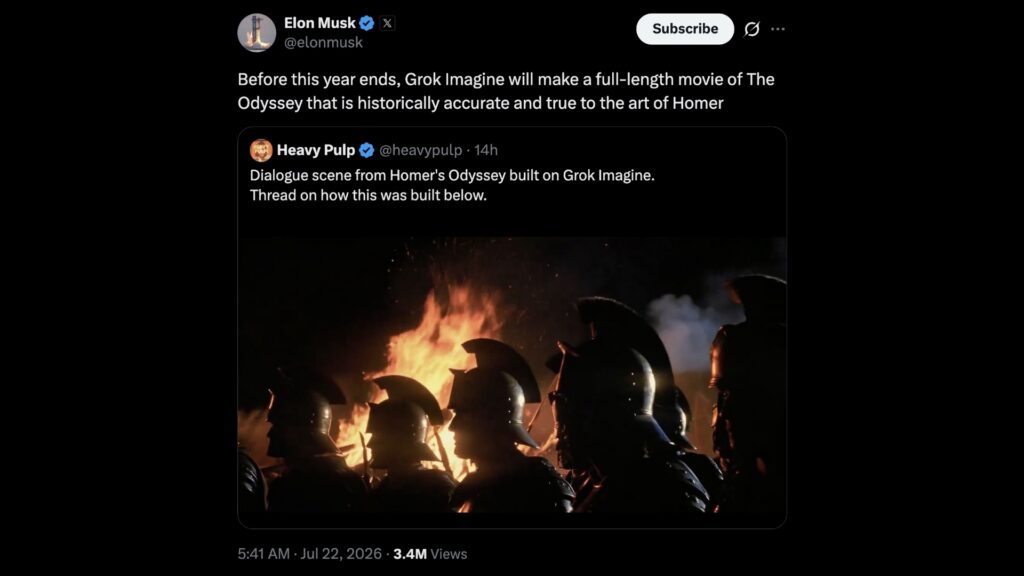The width and height of the screenshot is (1024, 576).
Task: Click the blue verified badge beside Elon Musk
Action: point(367,24)
